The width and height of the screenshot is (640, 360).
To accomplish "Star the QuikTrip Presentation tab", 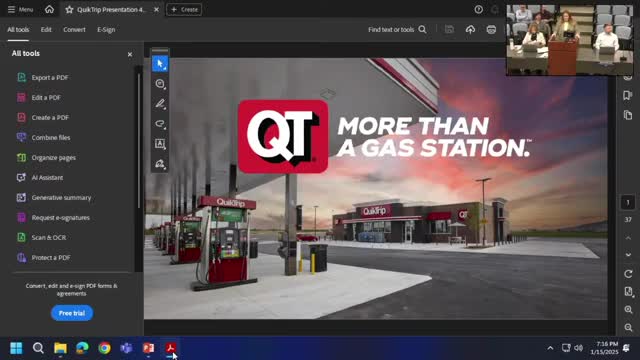I will coord(69,9).
